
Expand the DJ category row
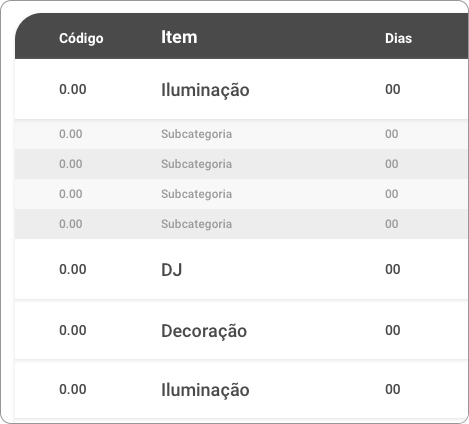tap(242, 269)
